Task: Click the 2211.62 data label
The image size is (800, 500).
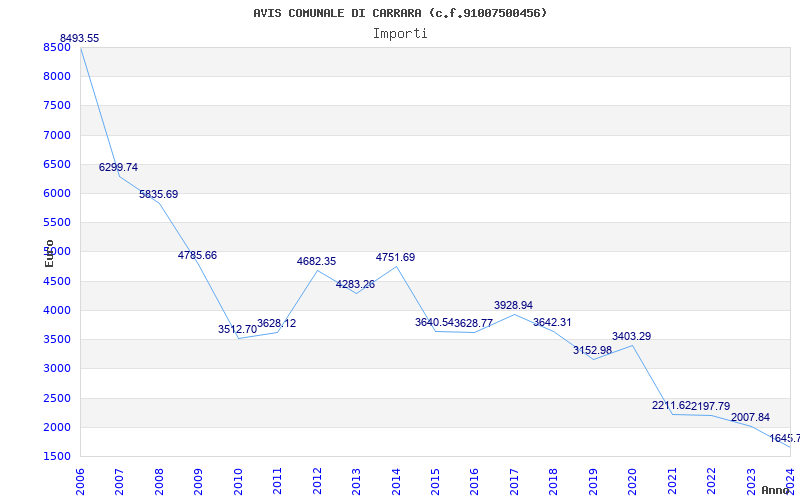Action: click(671, 406)
